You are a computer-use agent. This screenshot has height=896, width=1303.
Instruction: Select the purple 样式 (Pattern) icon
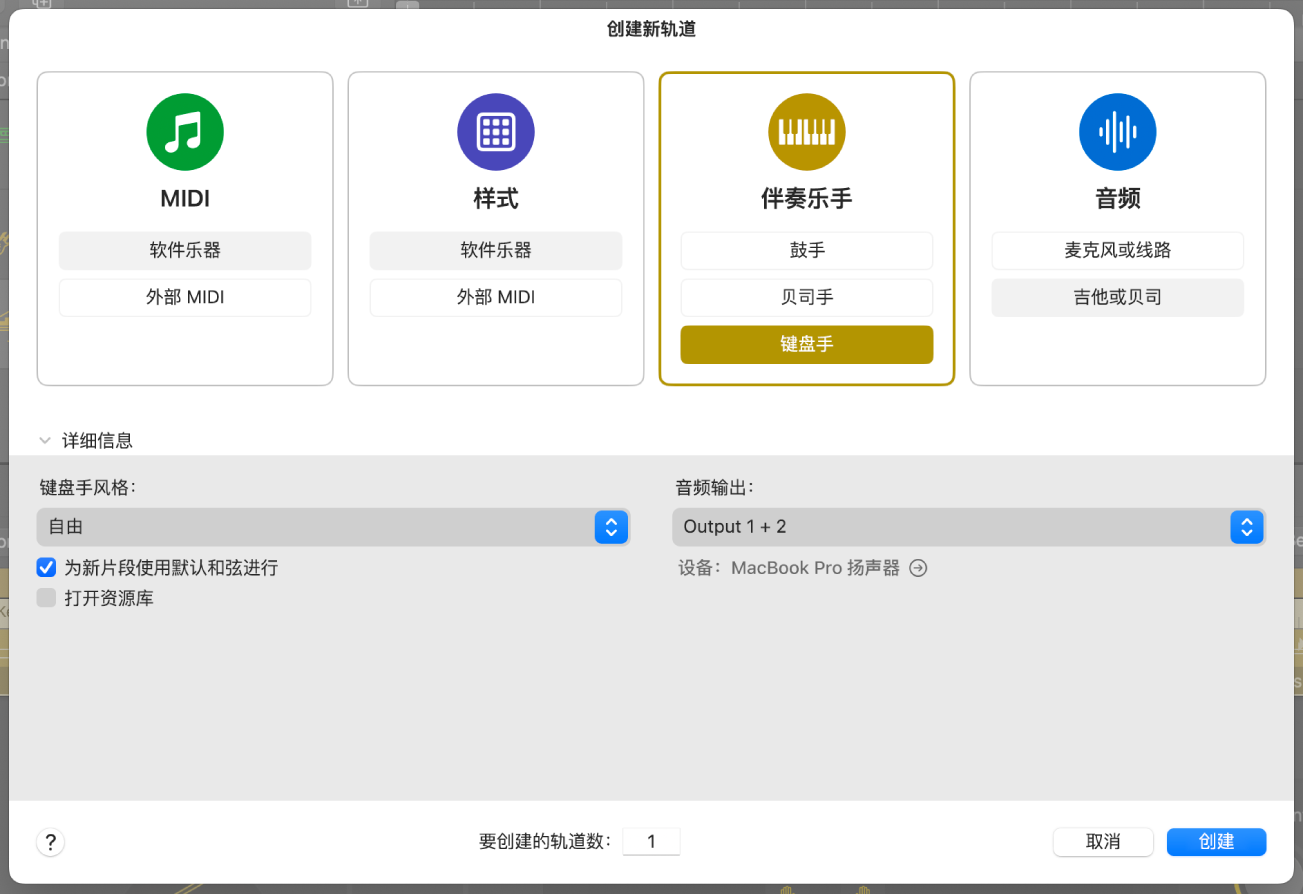click(x=495, y=131)
